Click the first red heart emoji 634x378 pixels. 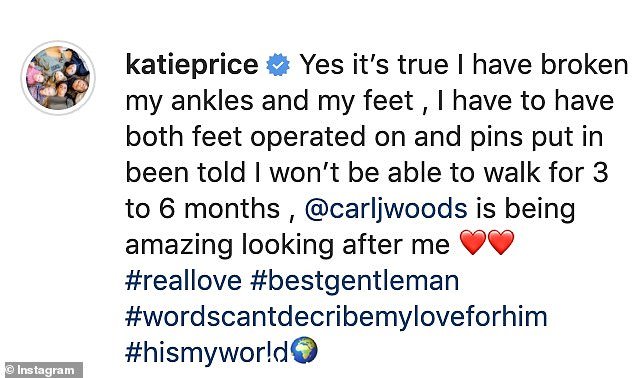(473, 243)
